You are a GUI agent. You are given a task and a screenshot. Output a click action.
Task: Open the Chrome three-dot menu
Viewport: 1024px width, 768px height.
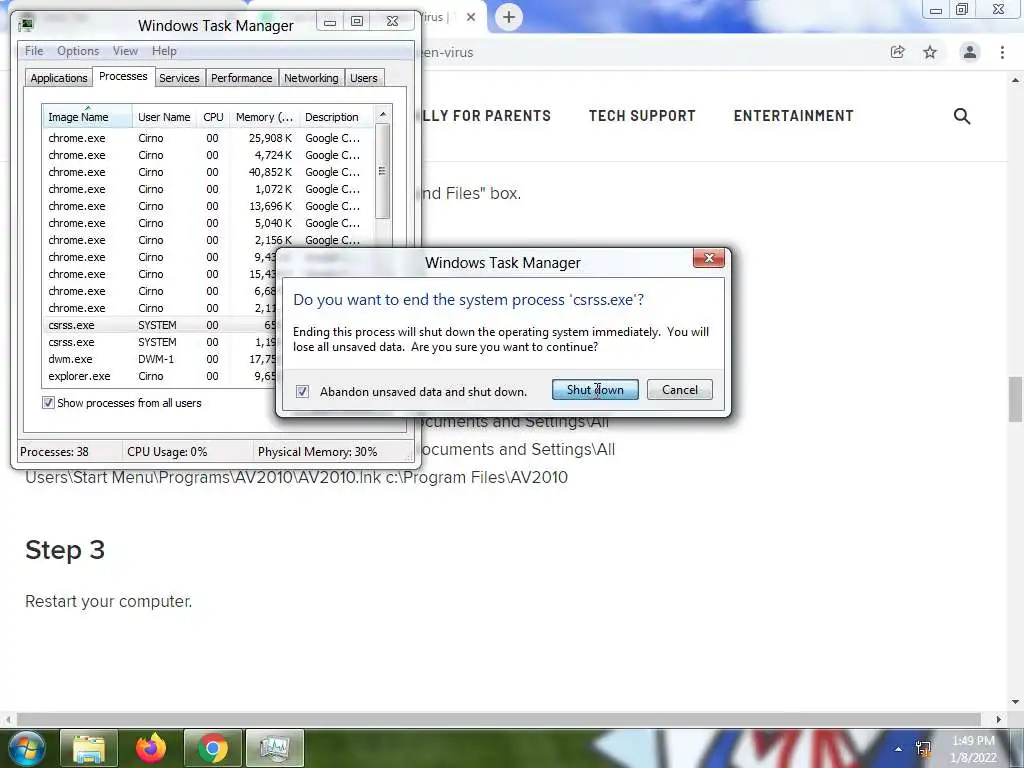point(1002,52)
